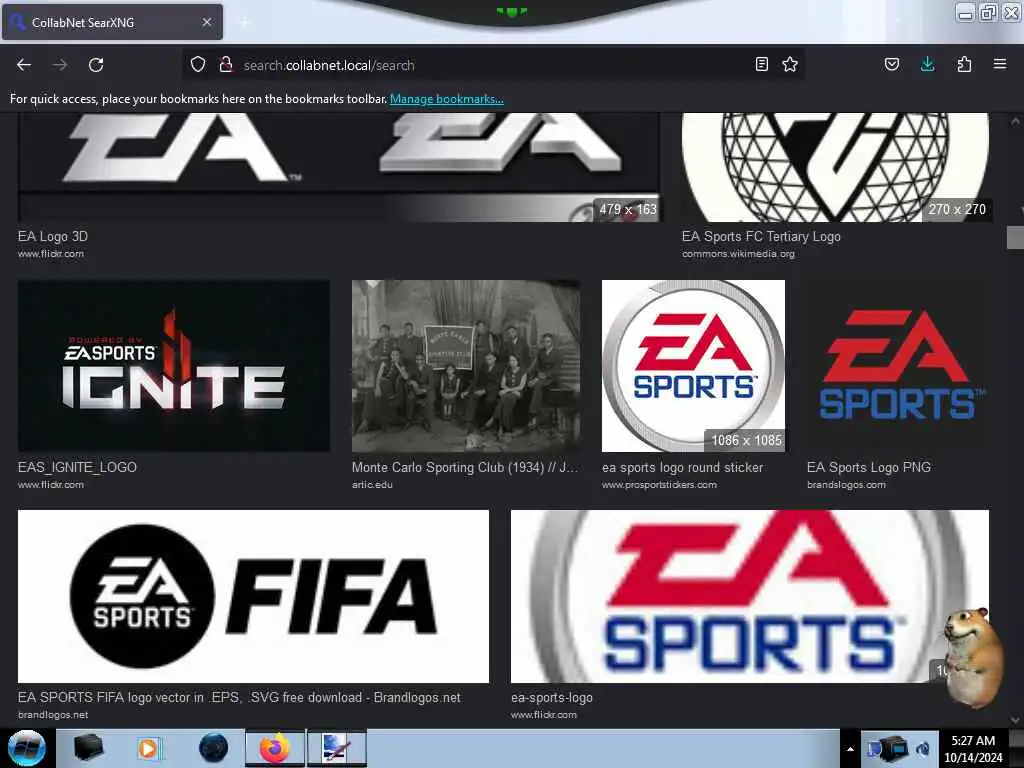Open the Manage bookmarks link

[x=447, y=99]
